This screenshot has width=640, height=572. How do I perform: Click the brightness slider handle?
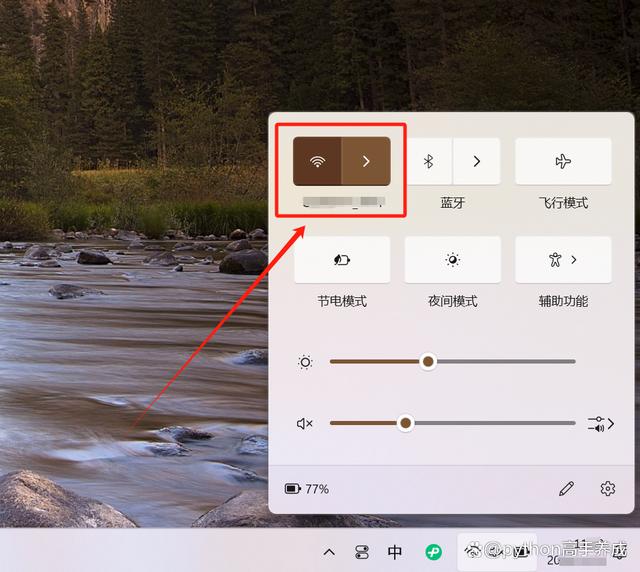[428, 361]
